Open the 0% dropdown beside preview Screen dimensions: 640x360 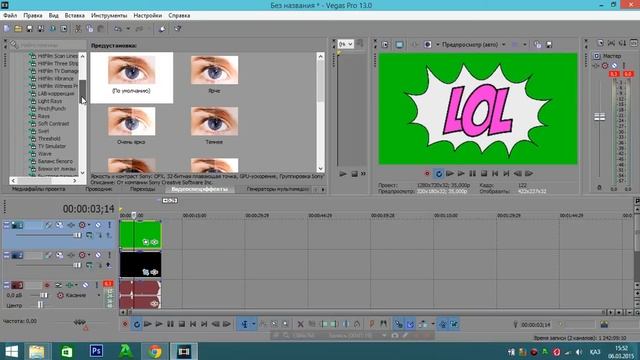346,44
